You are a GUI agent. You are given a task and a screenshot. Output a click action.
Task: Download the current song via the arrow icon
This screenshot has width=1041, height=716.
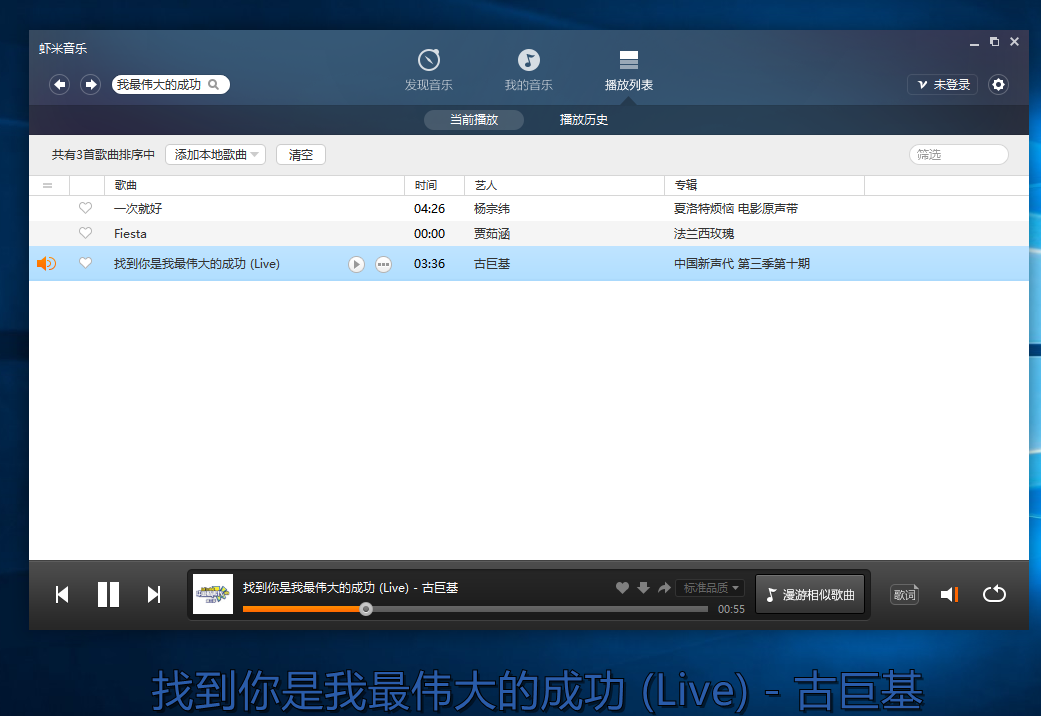pos(641,588)
